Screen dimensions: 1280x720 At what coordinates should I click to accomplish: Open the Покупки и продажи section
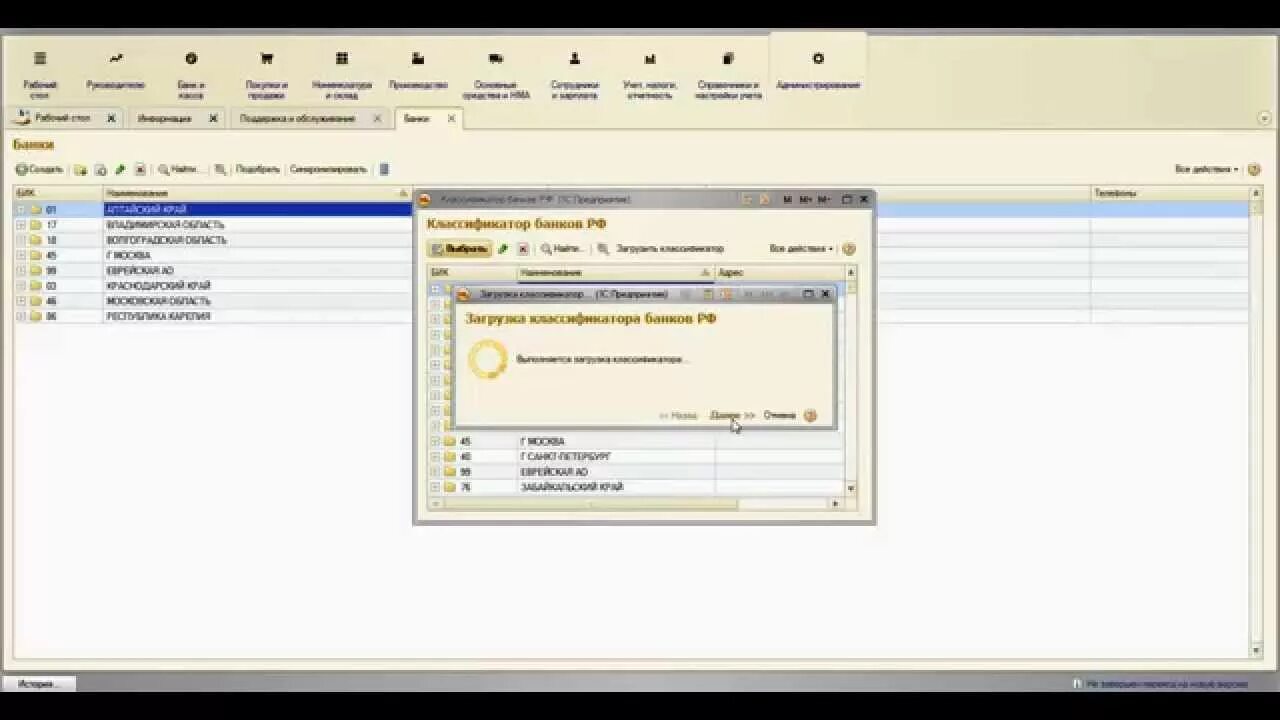pyautogui.click(x=266, y=73)
